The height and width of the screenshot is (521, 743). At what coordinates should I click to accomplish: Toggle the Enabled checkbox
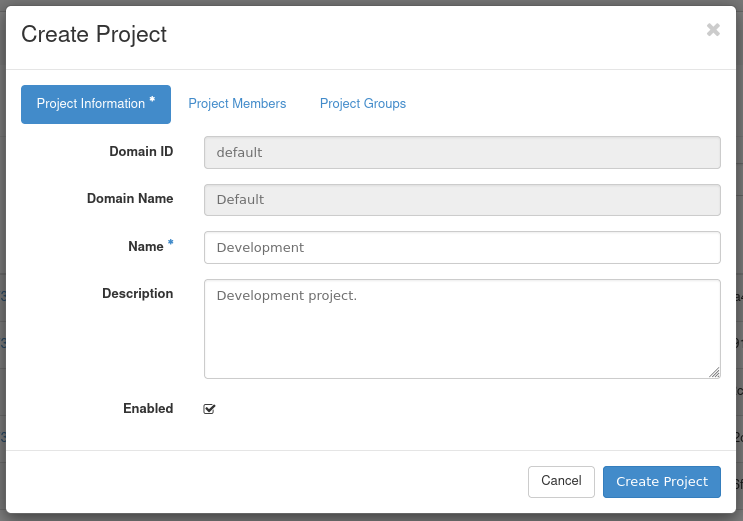click(209, 409)
